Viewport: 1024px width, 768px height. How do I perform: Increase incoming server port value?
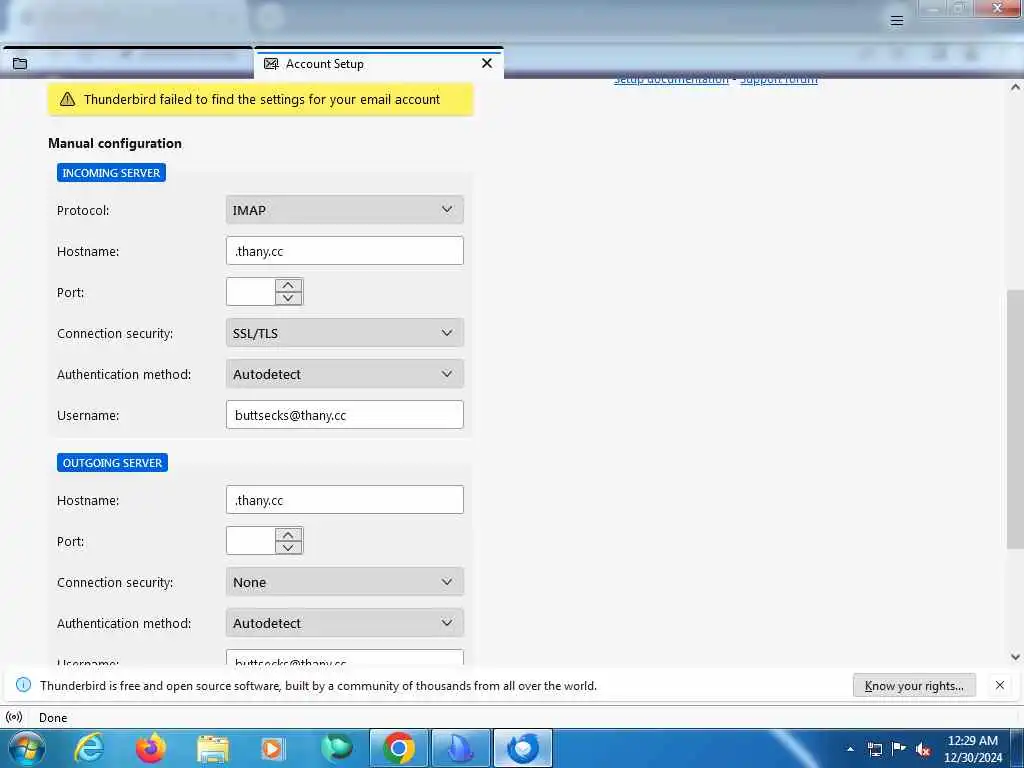coord(289,285)
